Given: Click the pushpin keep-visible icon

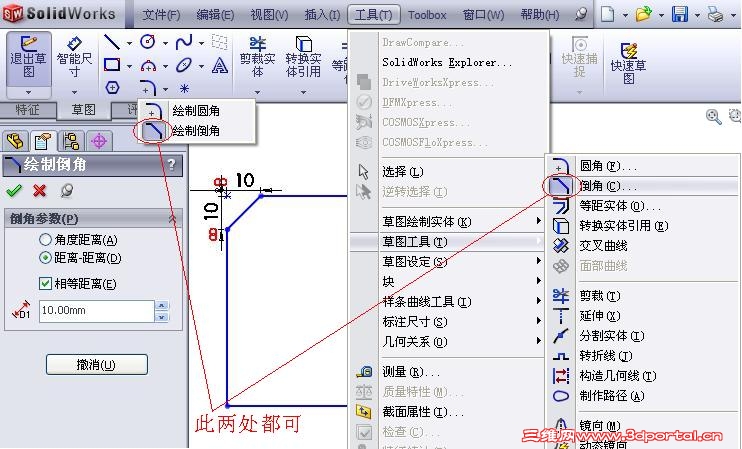Looking at the screenshot, I should point(67,190).
